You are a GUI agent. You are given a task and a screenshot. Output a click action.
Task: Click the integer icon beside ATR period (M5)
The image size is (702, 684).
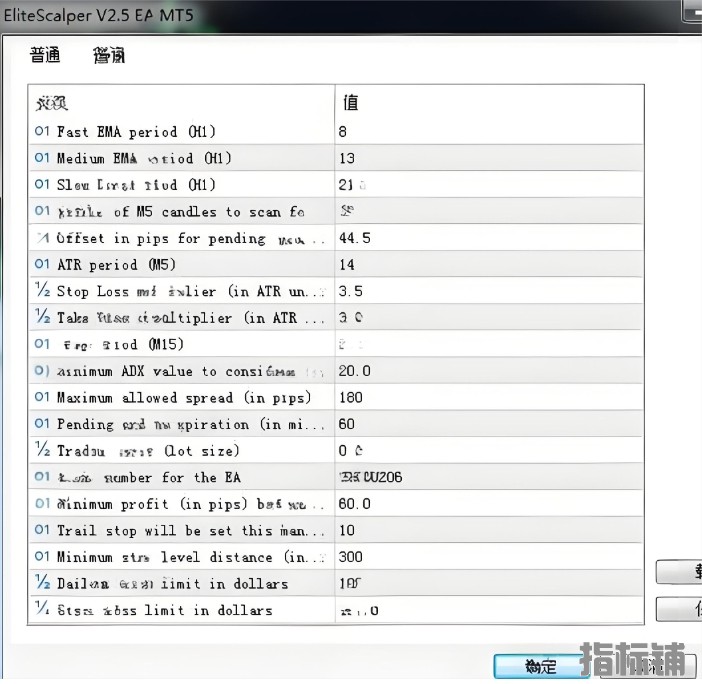[x=42, y=264]
